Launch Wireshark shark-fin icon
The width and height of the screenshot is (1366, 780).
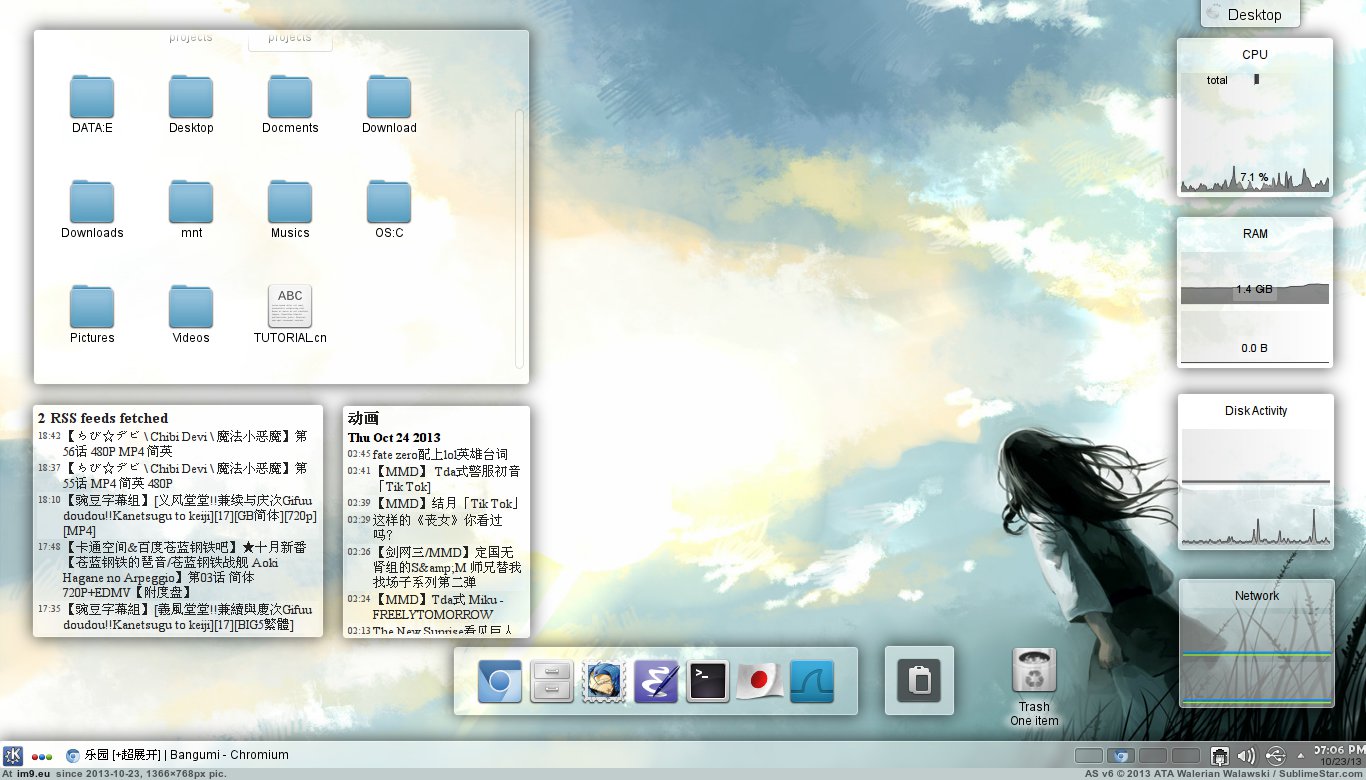812,681
